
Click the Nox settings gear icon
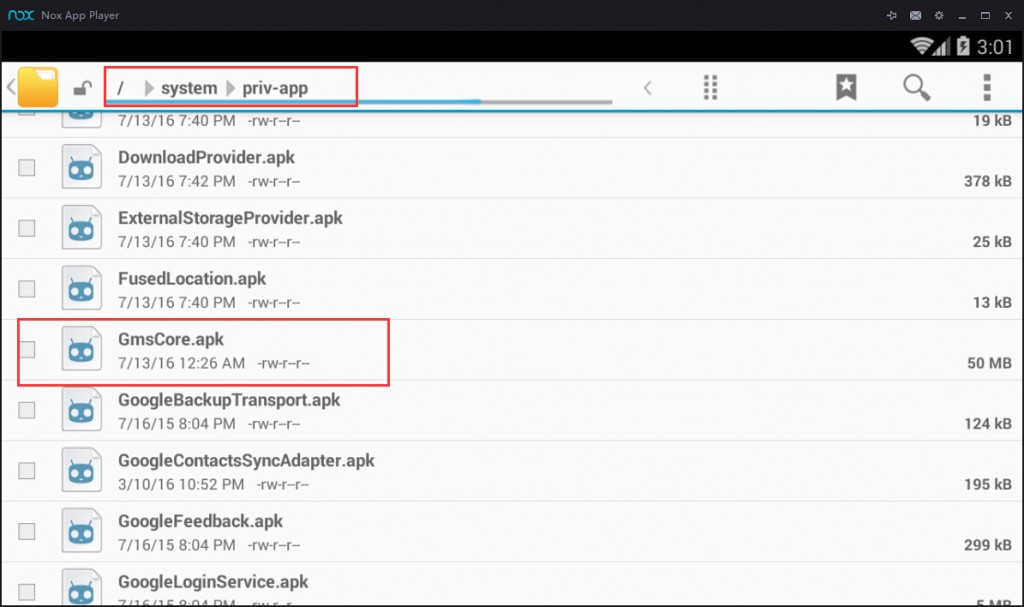(x=938, y=16)
